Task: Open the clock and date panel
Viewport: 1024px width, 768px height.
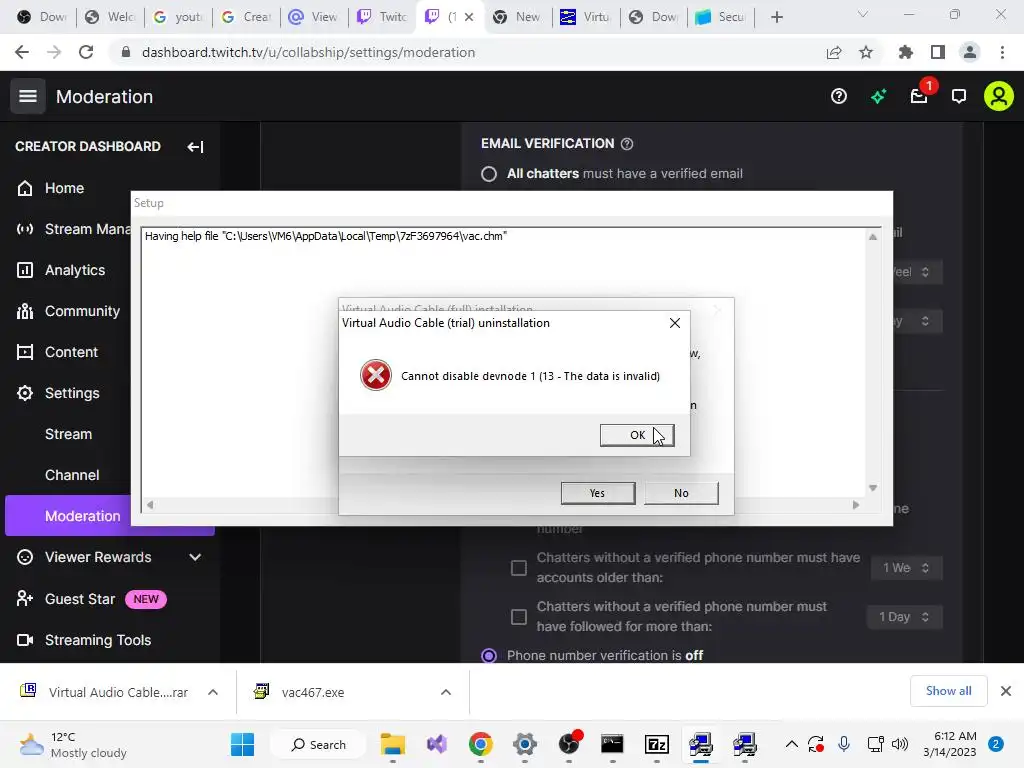Action: point(949,744)
